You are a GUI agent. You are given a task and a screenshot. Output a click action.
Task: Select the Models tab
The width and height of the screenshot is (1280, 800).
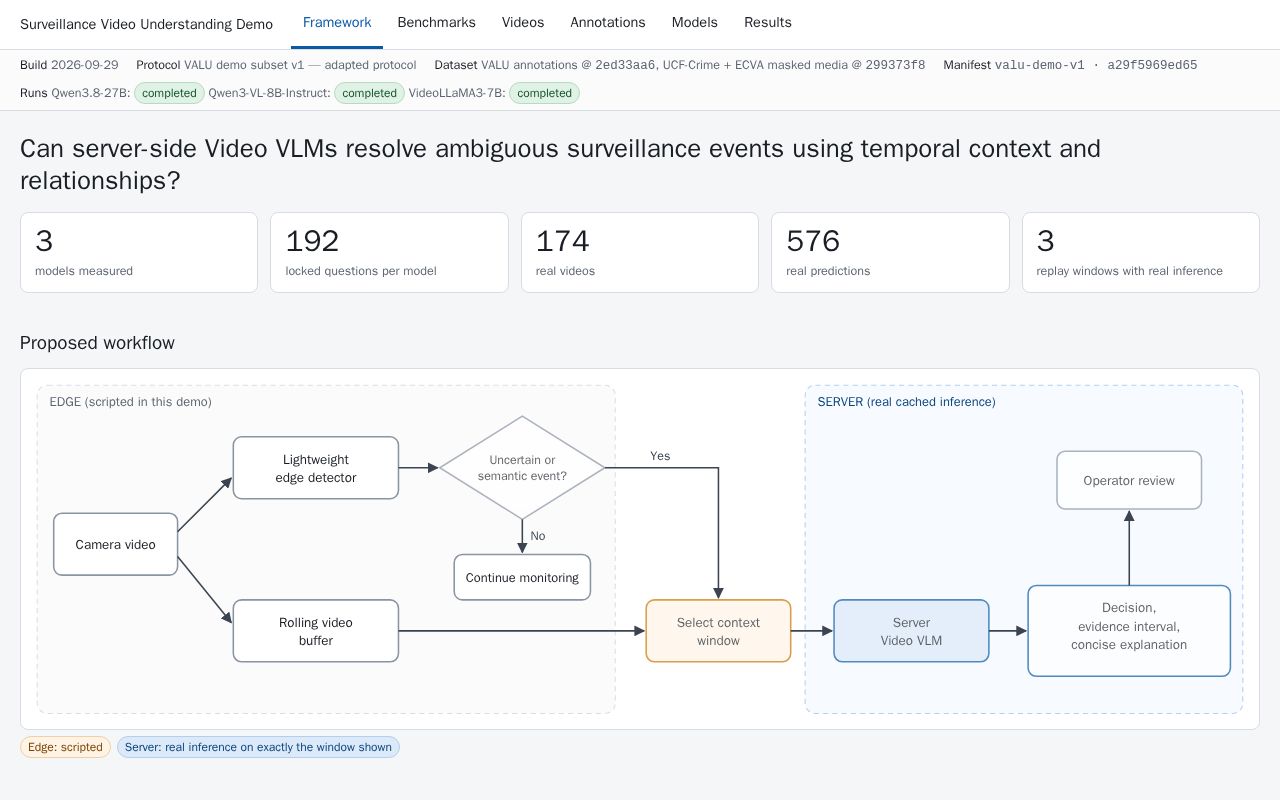tap(695, 23)
